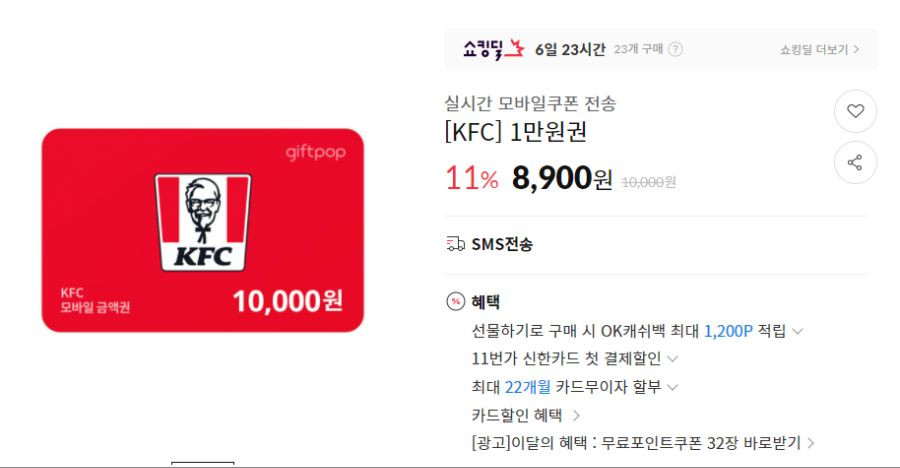
Task: Expand 22개월 카드무이자 할부 details
Action: [x=575, y=387]
